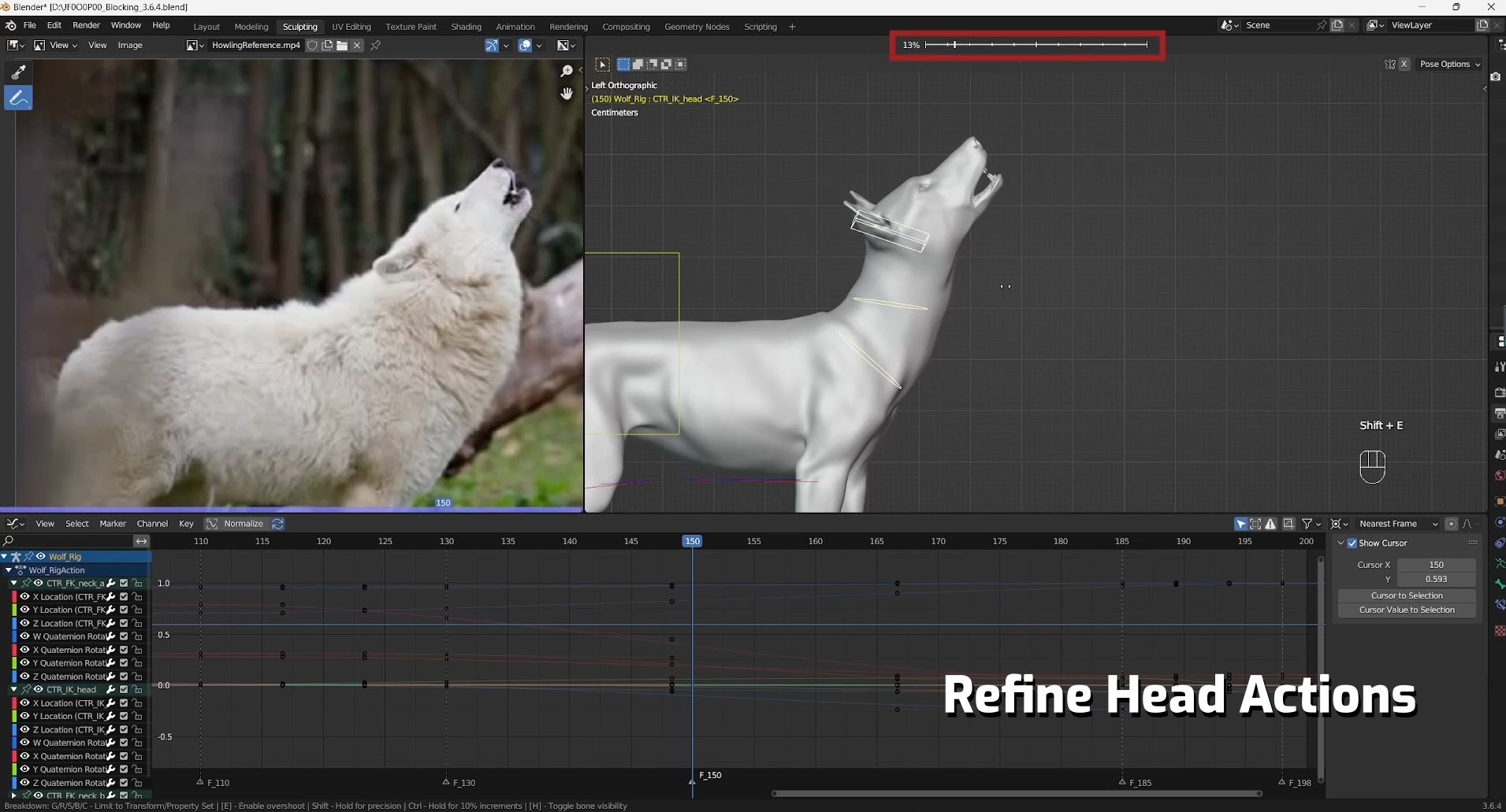Click the pan hand gizmo in image editor

coord(566,94)
